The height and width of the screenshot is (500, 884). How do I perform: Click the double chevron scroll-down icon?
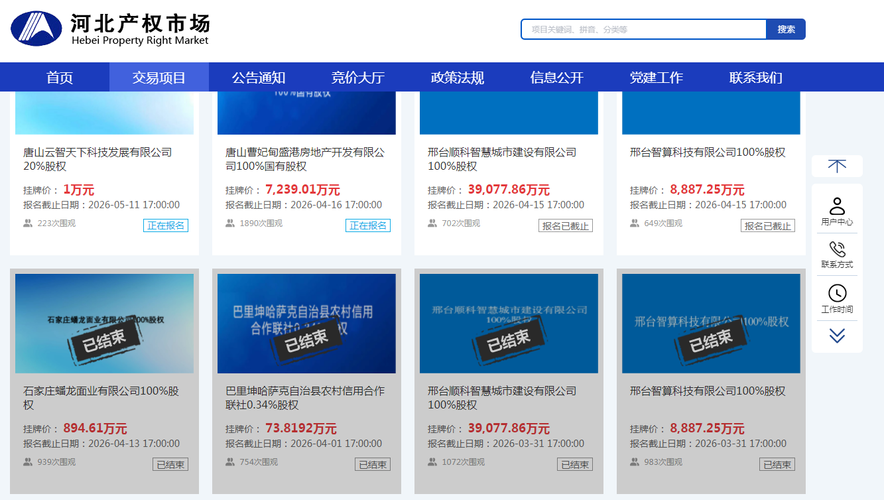click(837, 336)
